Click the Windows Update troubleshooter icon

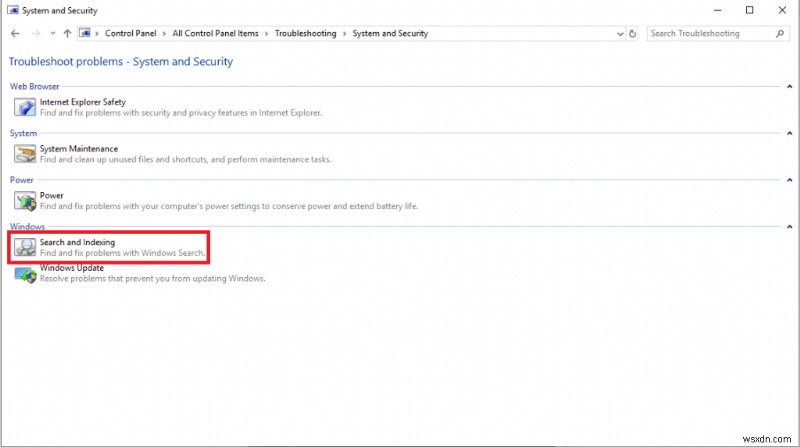point(25,275)
